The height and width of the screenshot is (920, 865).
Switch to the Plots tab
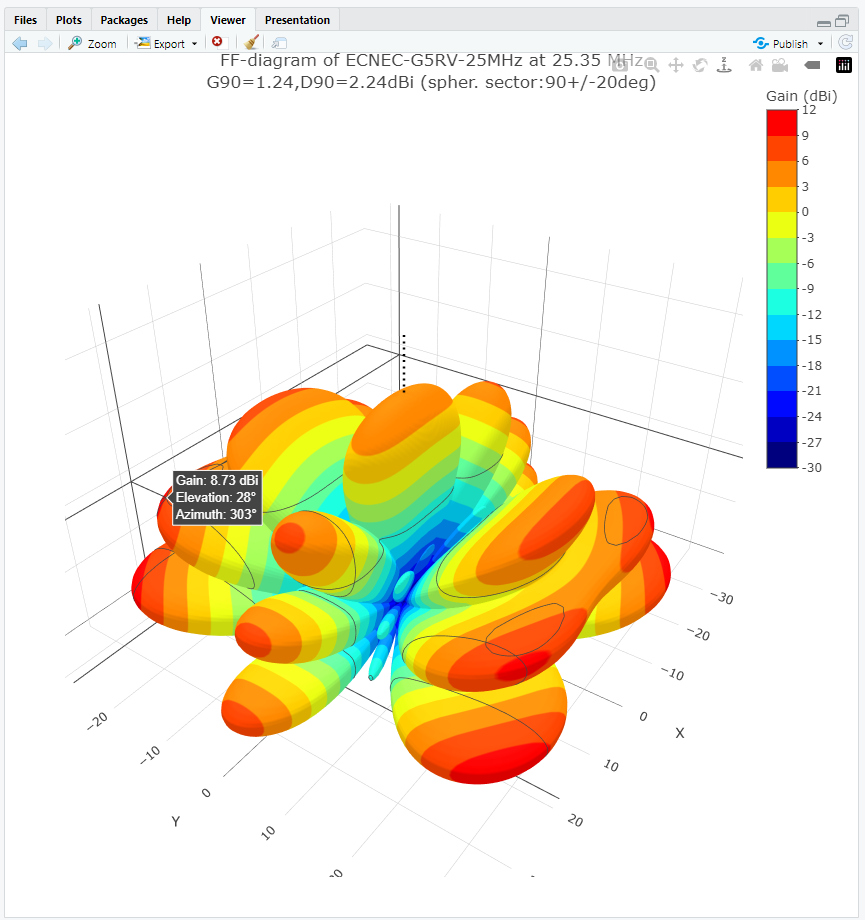coord(69,20)
